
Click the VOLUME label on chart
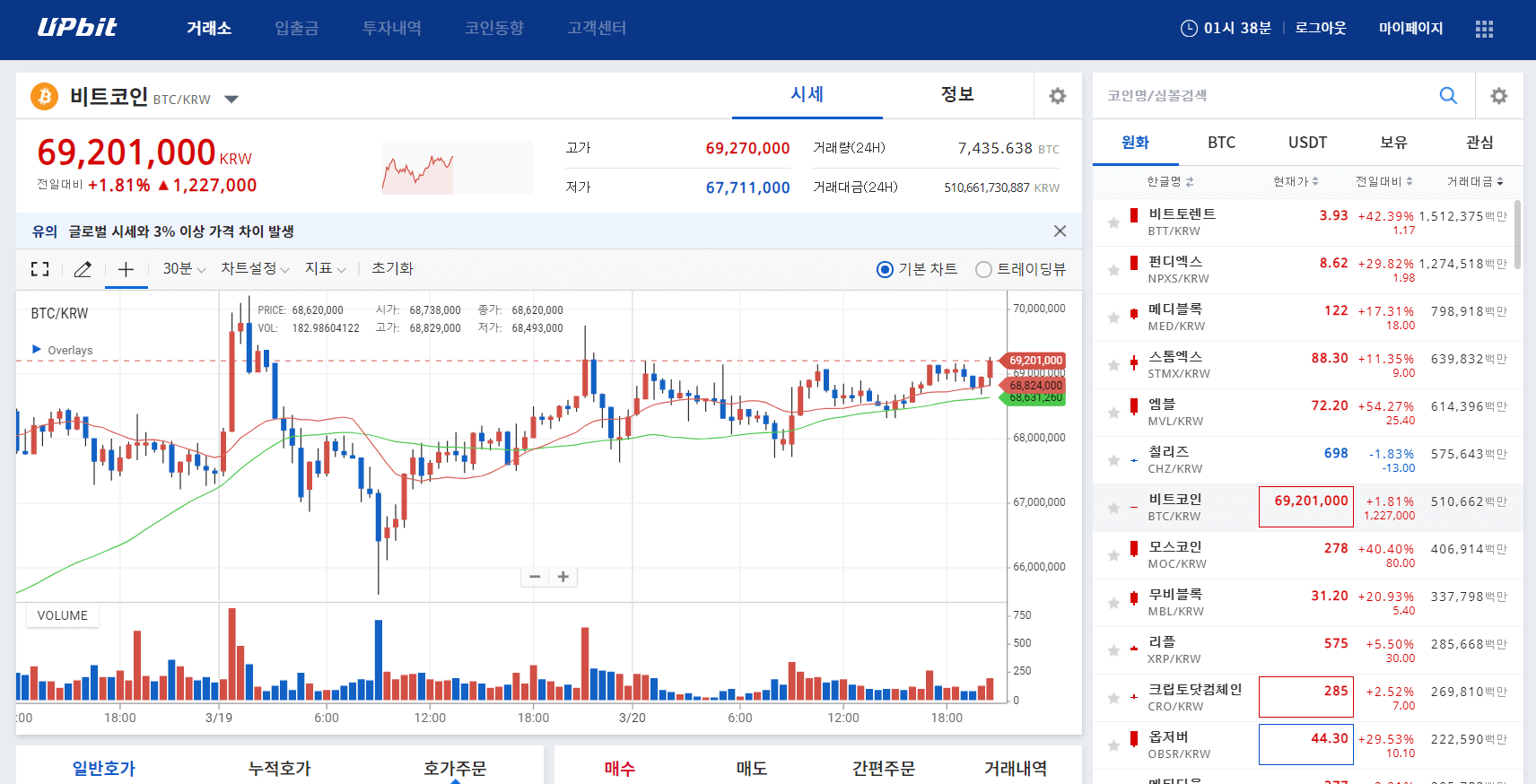tap(63, 615)
